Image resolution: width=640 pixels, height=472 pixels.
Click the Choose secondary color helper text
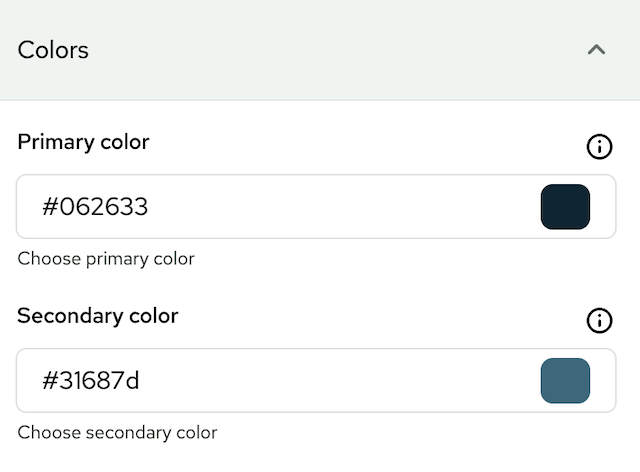pyautogui.click(x=116, y=433)
